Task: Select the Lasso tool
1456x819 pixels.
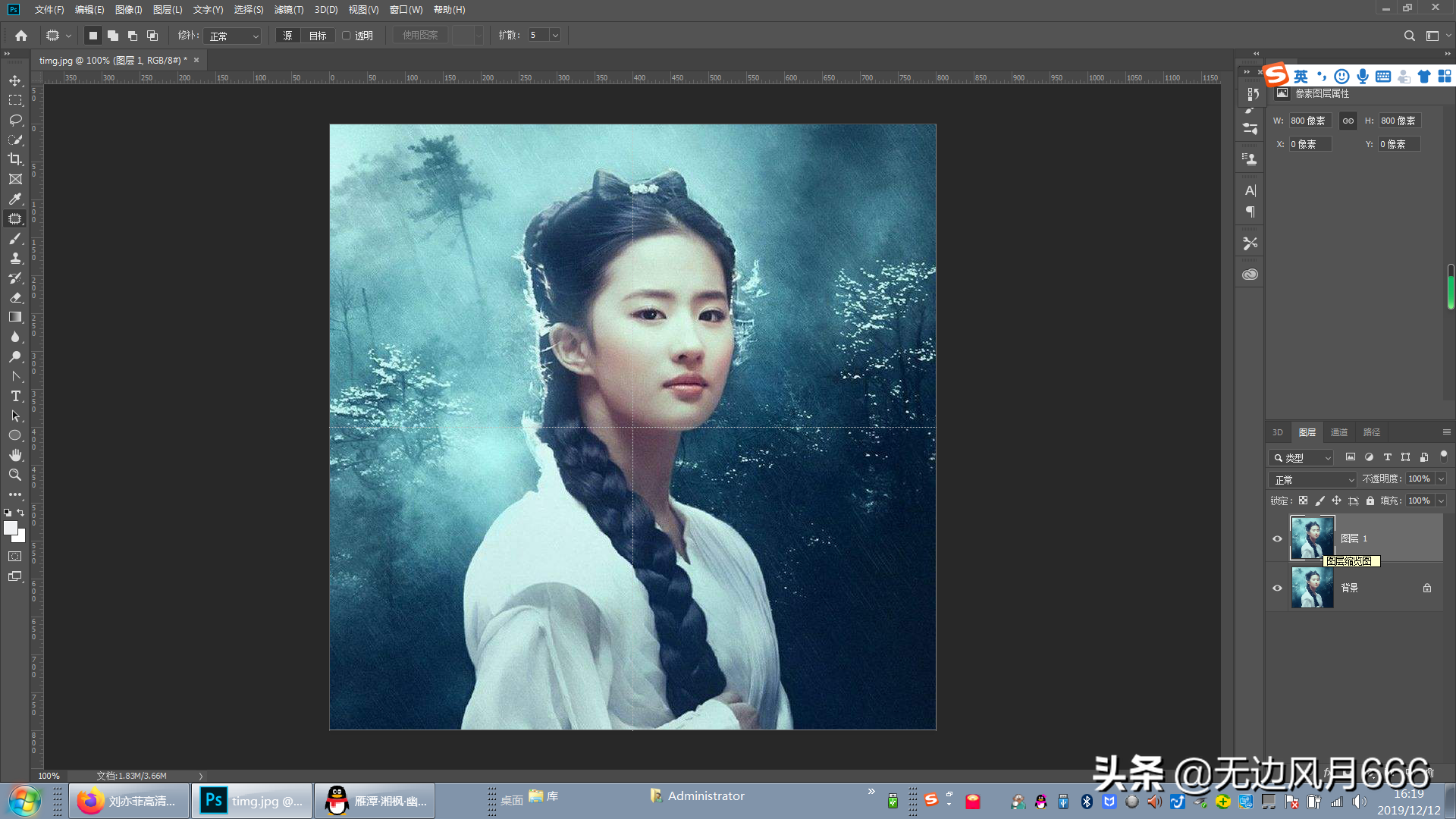Action: (x=15, y=120)
